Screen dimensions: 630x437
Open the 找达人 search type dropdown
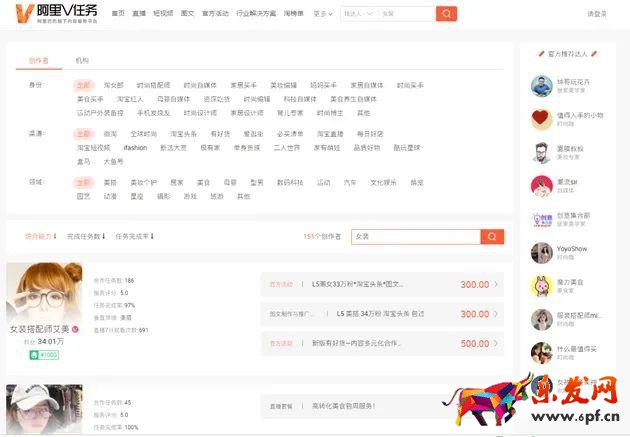tap(358, 14)
